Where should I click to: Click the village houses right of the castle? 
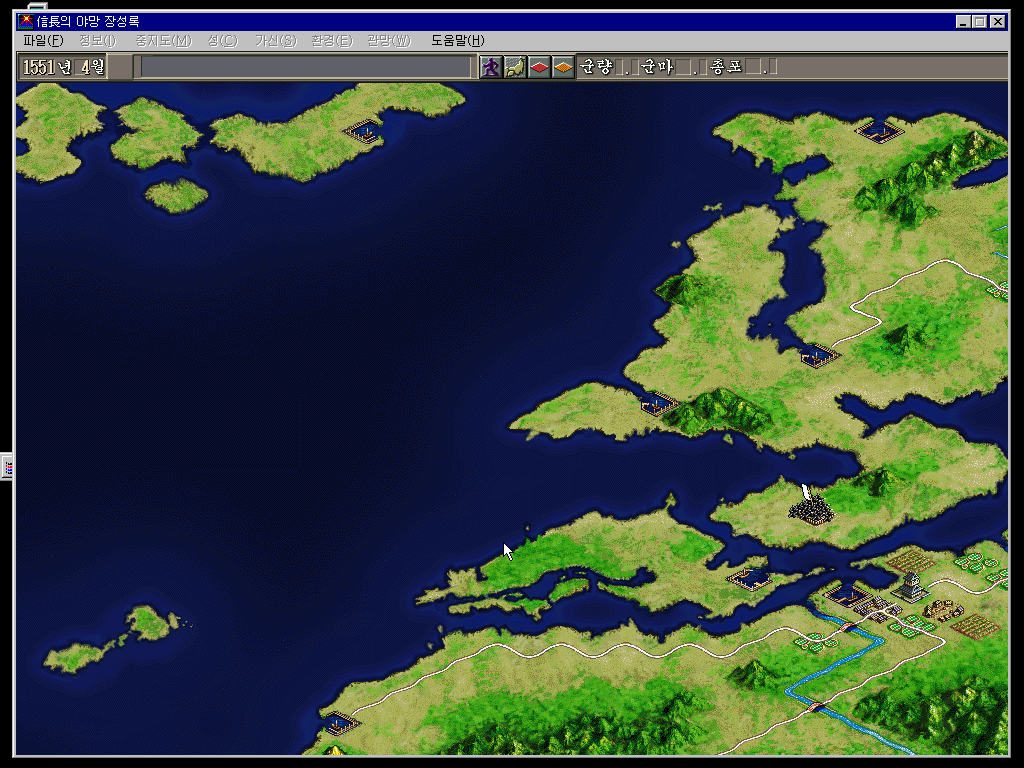click(x=942, y=610)
